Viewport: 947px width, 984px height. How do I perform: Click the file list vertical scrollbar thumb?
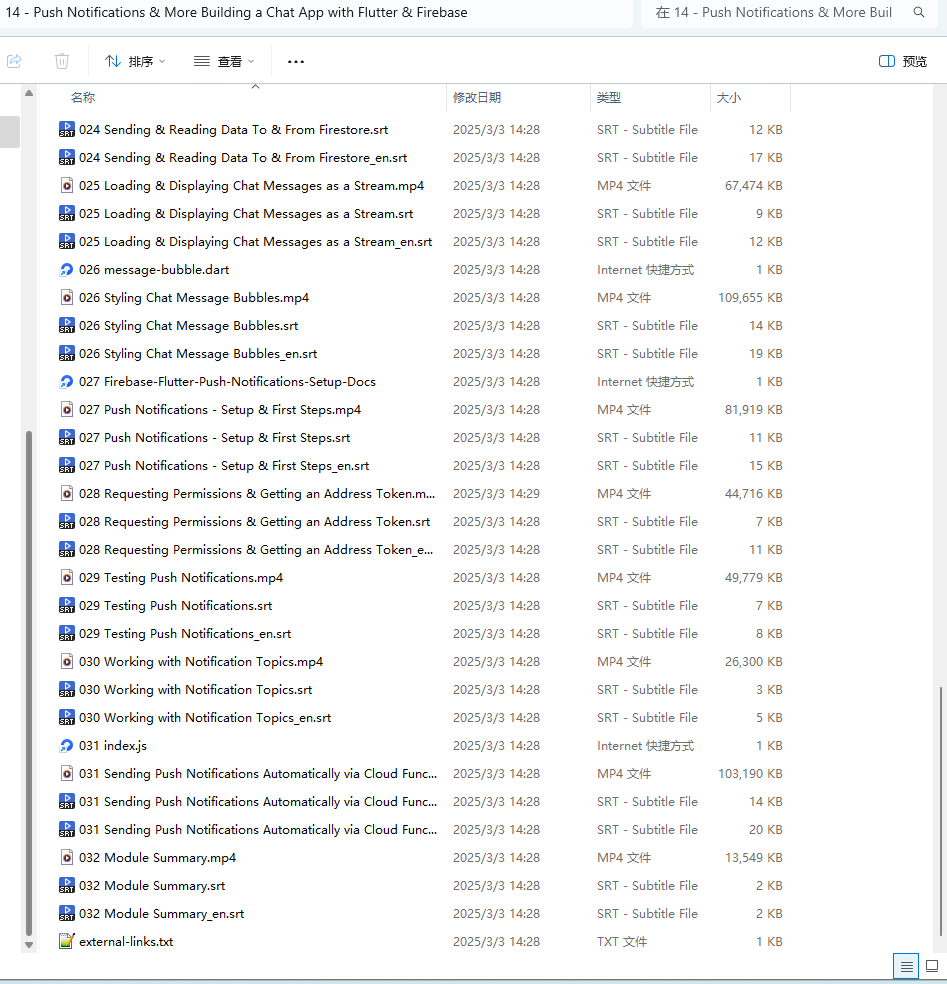pyautogui.click(x=940, y=811)
